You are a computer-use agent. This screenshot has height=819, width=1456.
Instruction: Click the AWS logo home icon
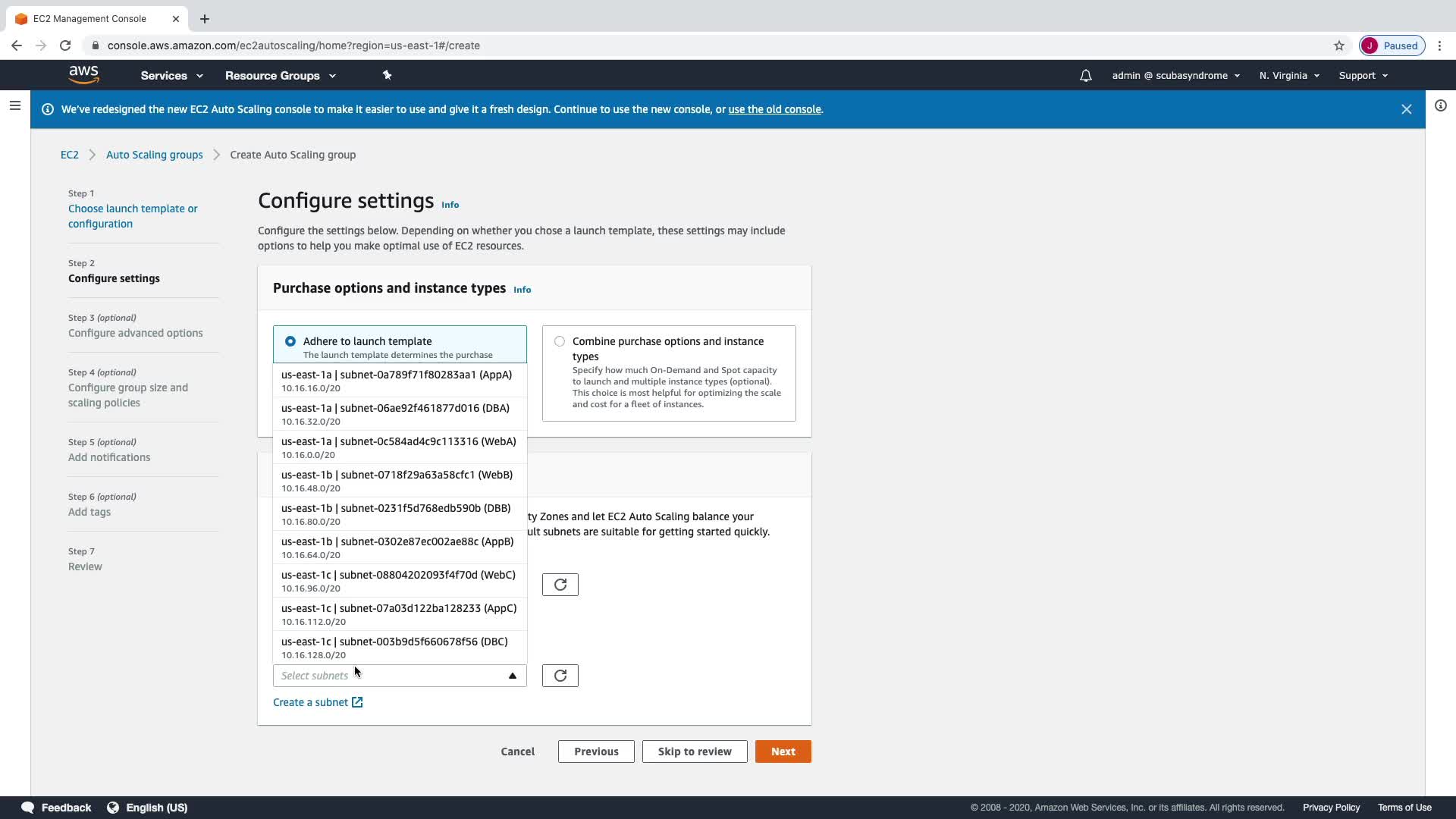(83, 74)
